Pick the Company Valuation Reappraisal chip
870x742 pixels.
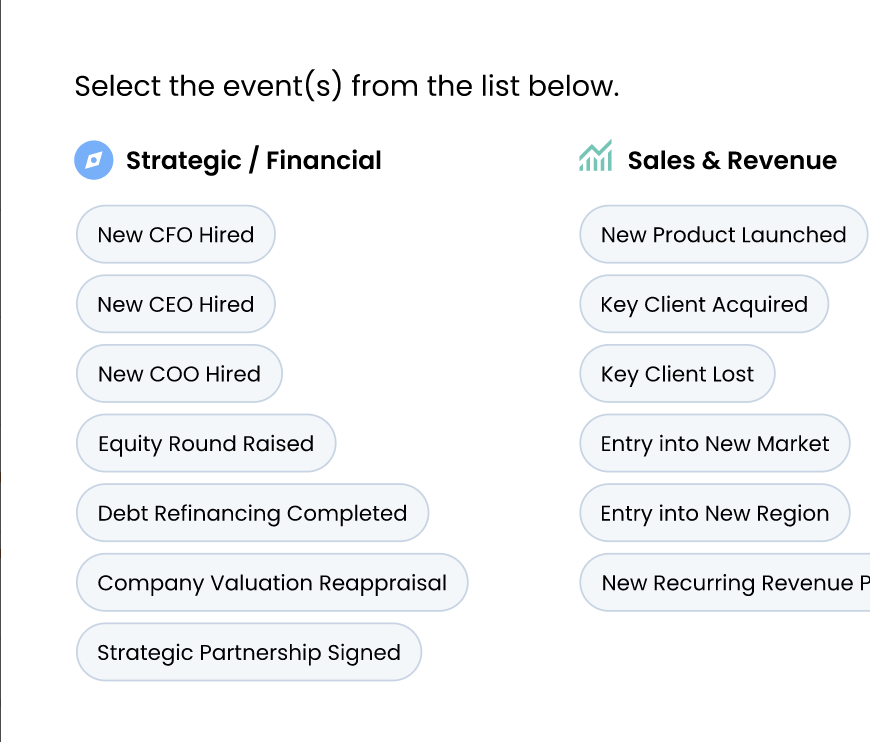point(272,583)
